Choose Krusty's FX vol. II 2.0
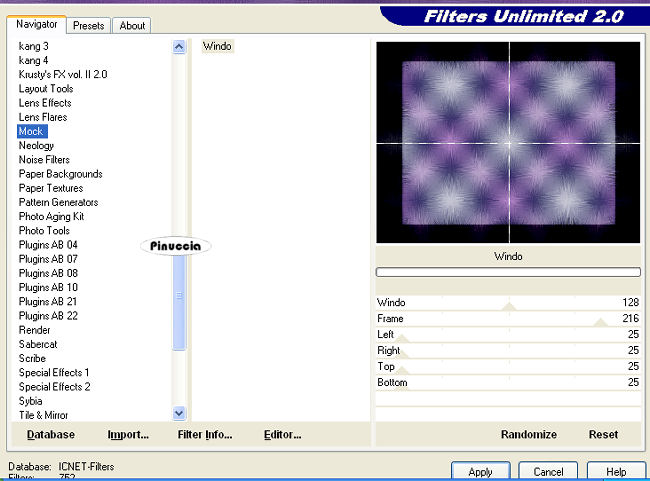The width and height of the screenshot is (650, 481). [x=63, y=74]
